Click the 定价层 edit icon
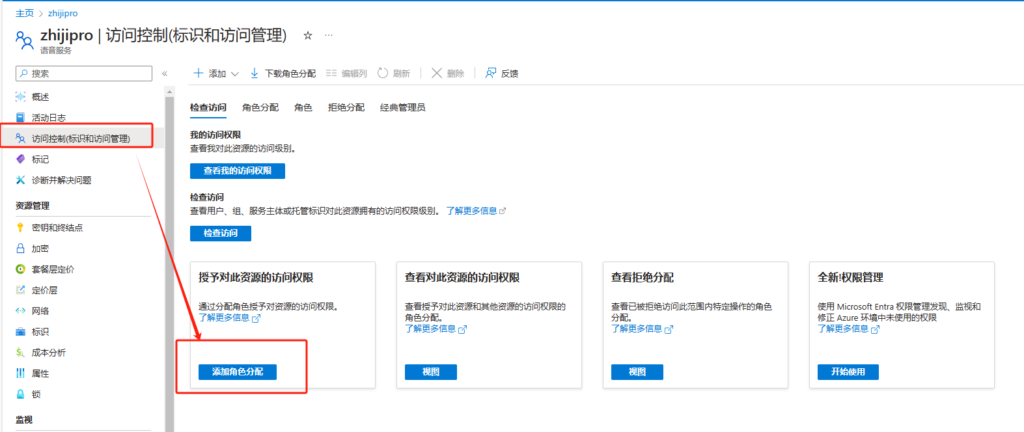Viewport: 1024px width, 432px height. coord(20,290)
